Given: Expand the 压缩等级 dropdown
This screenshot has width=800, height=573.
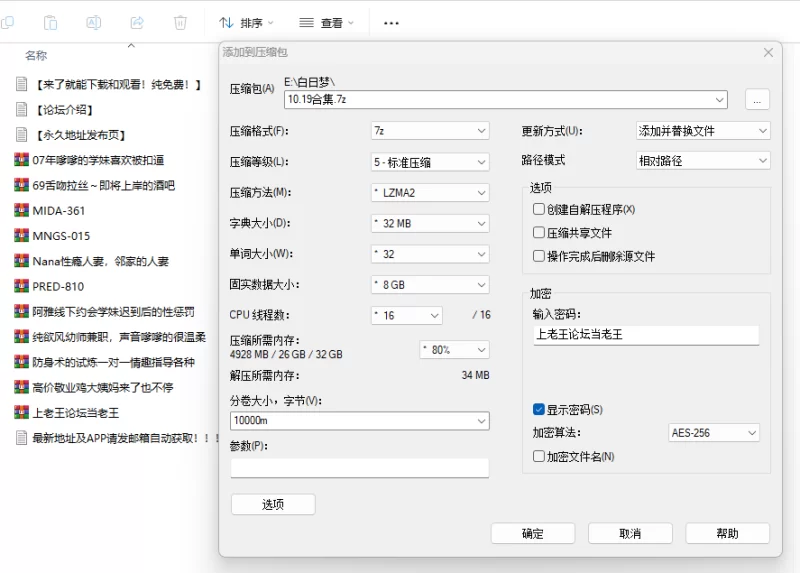Looking at the screenshot, I should [429, 162].
